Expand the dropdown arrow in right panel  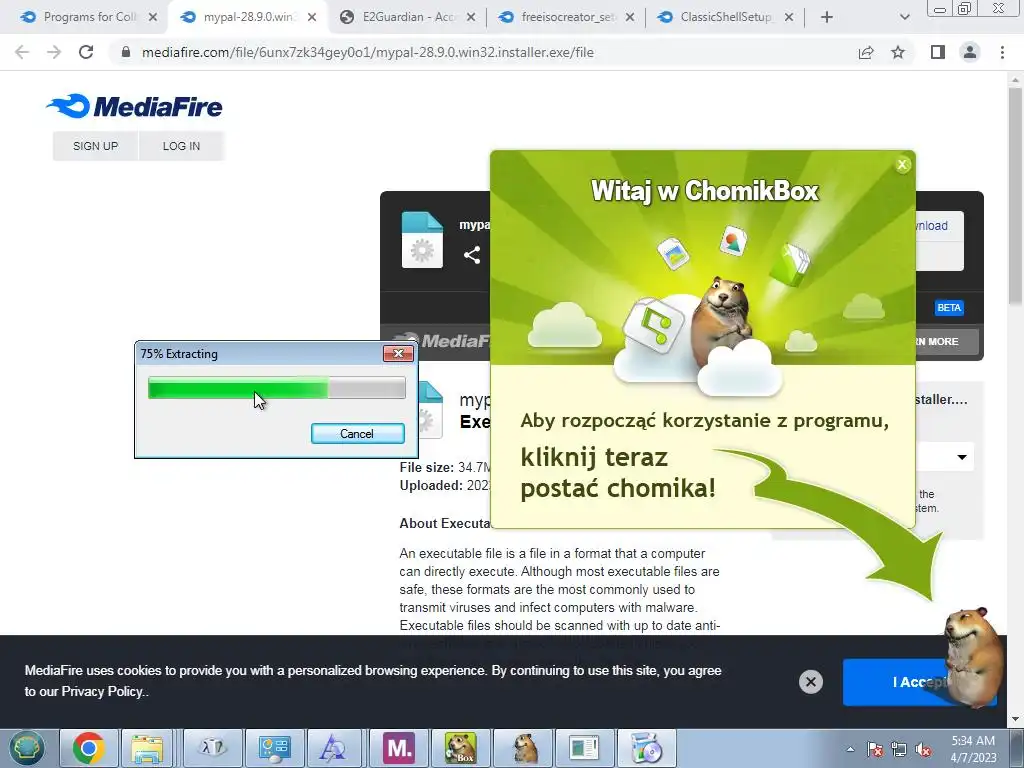(962, 457)
